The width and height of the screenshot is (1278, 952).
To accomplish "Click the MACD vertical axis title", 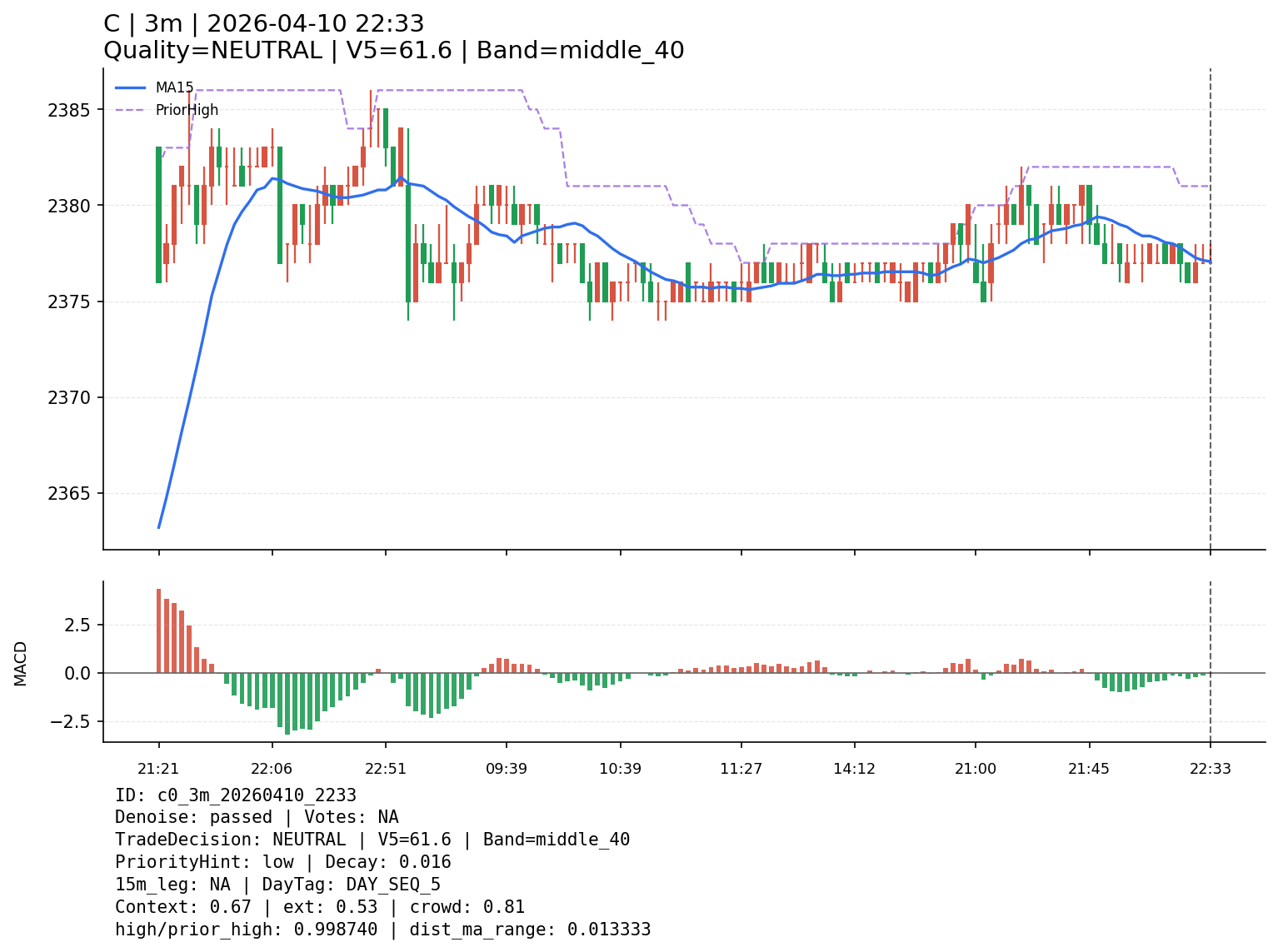I will point(21,663).
